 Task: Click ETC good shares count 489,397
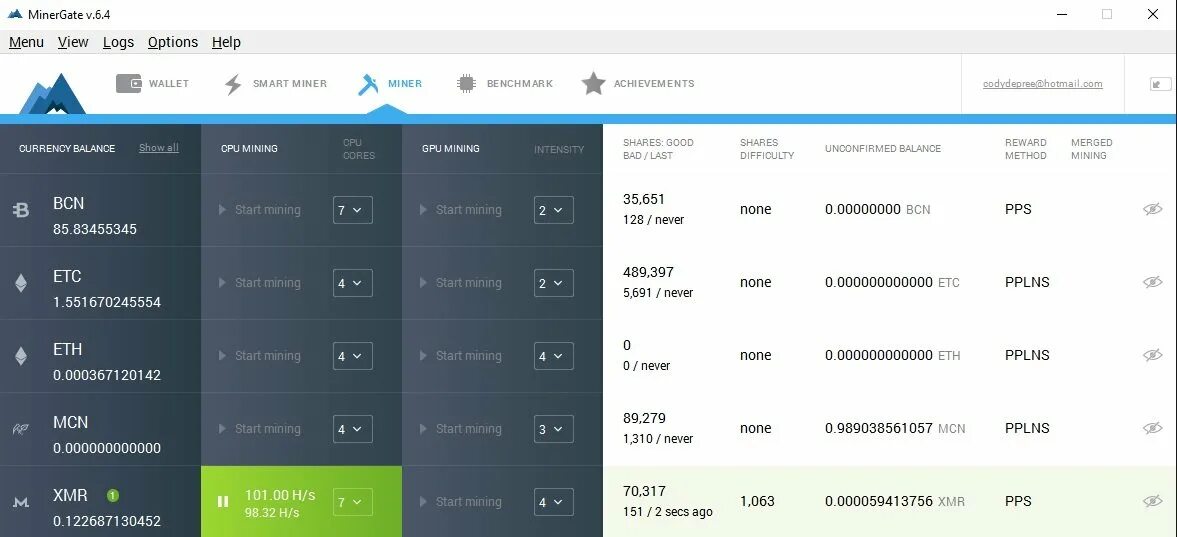pos(649,272)
